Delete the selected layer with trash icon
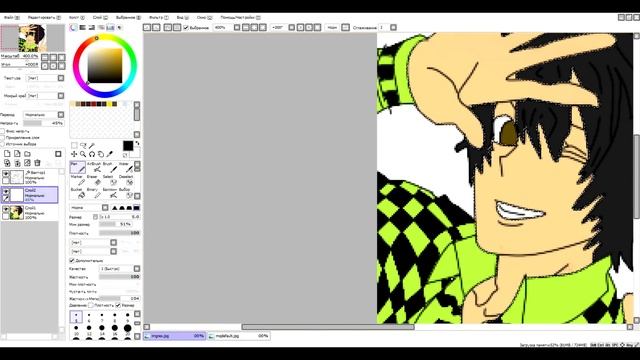 pyautogui.click(x=38, y=163)
